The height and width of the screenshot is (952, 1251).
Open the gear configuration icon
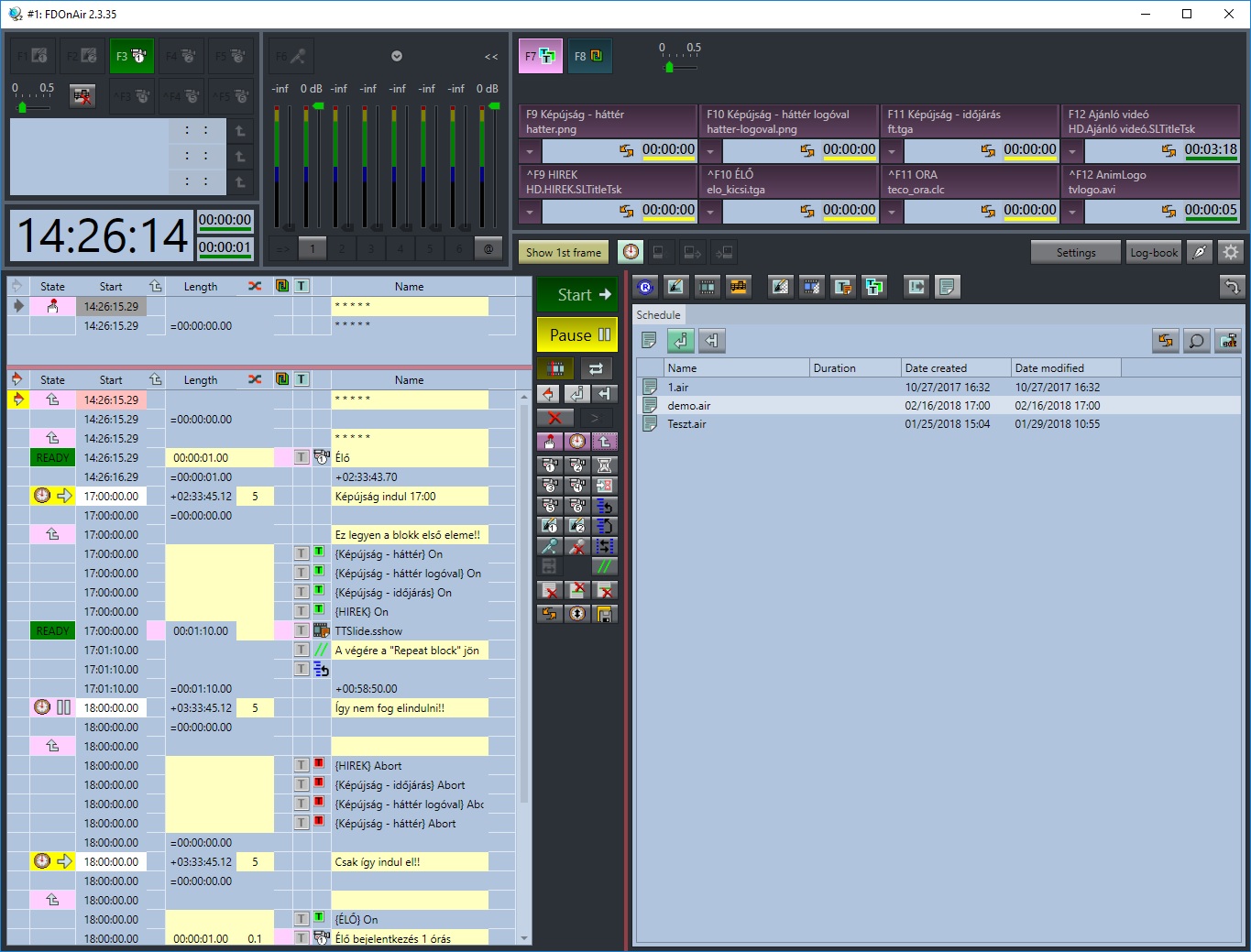point(1231,252)
